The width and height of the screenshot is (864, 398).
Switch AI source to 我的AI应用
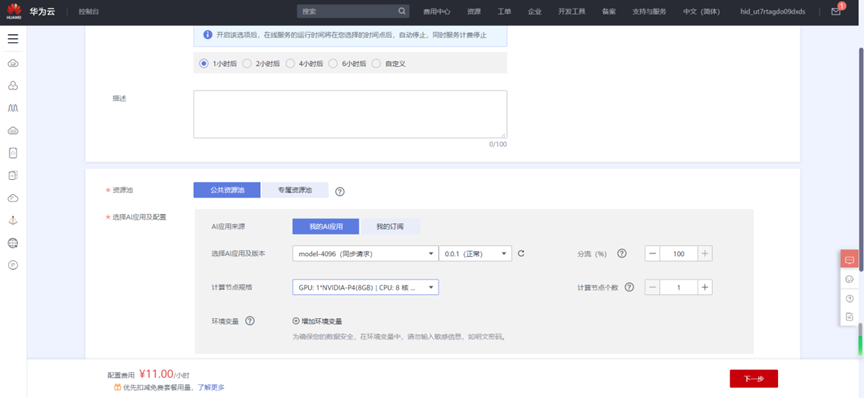tap(326, 227)
